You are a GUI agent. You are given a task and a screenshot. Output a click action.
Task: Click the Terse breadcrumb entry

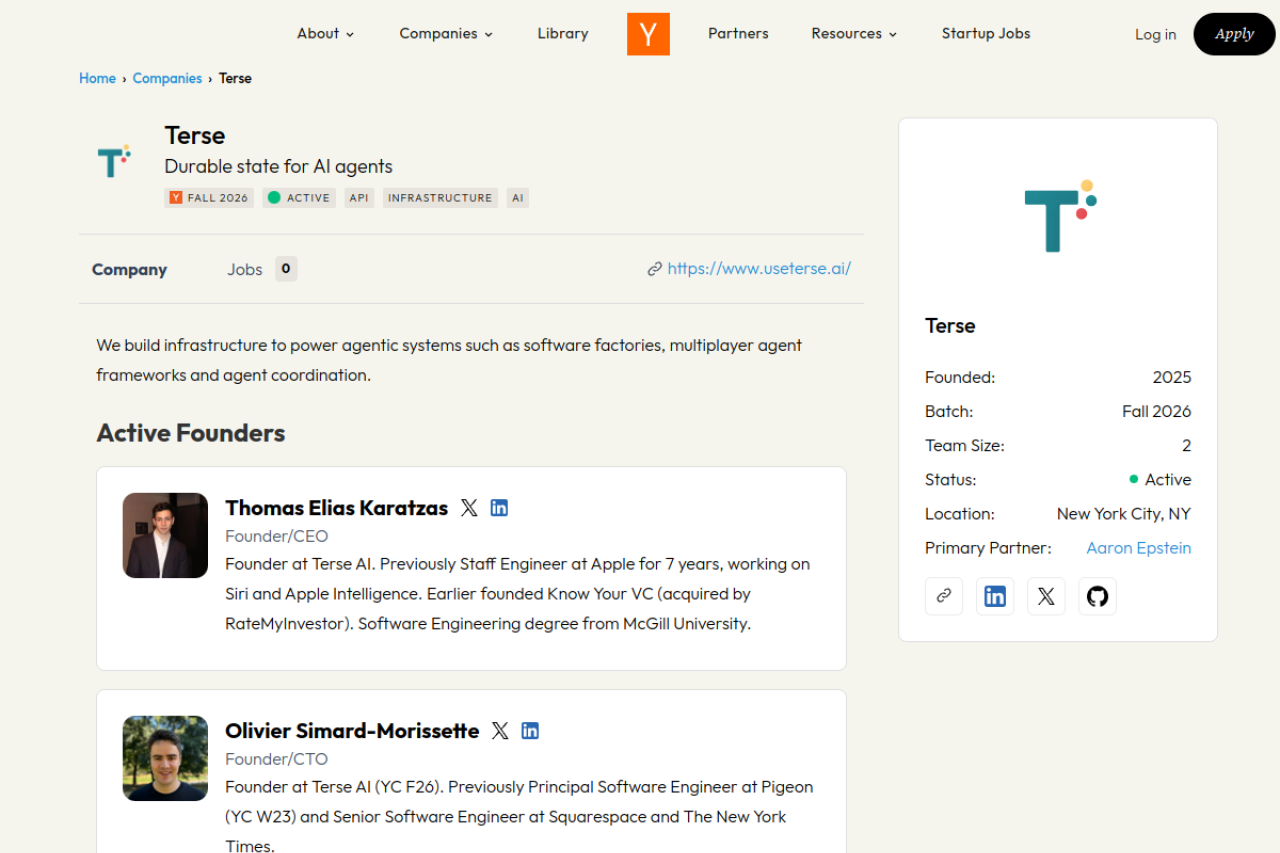[235, 78]
